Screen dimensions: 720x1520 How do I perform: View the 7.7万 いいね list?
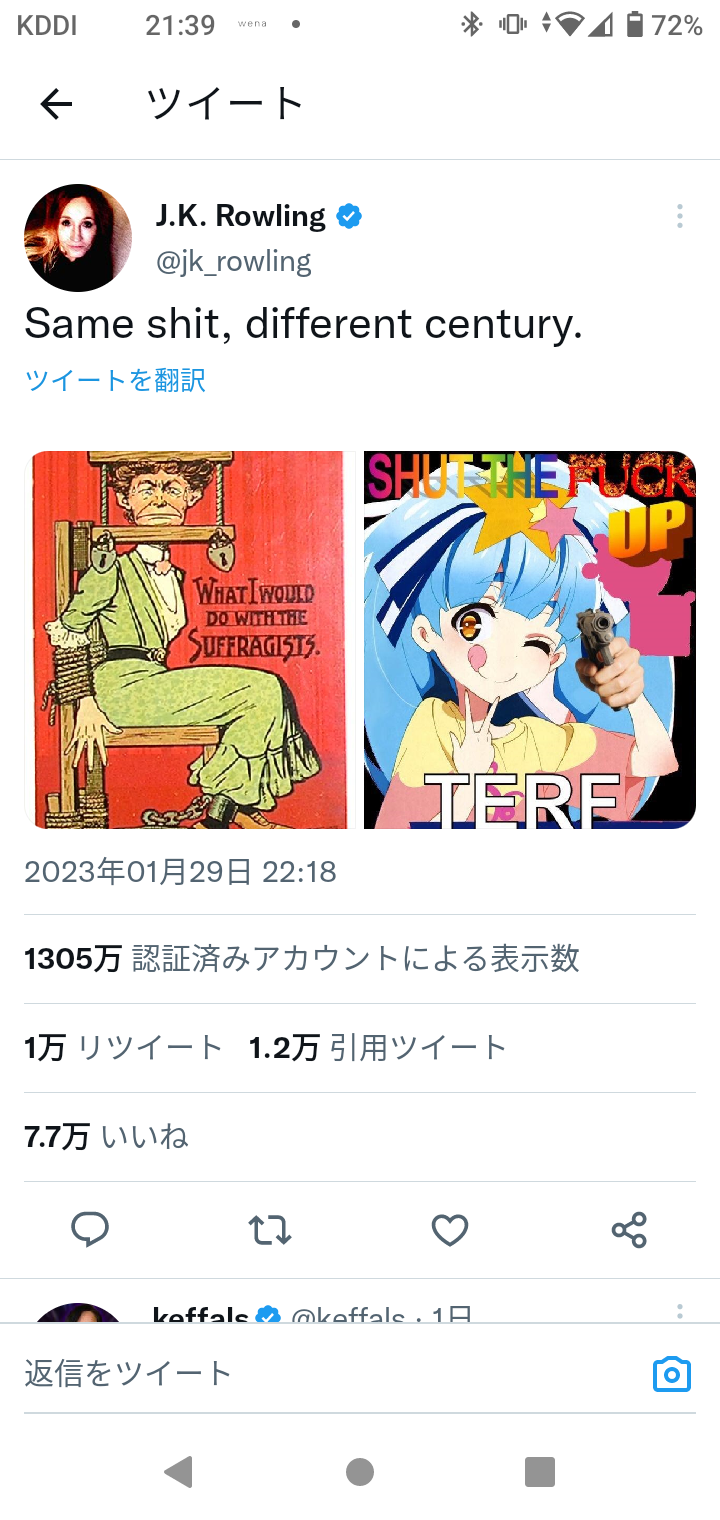click(106, 1137)
